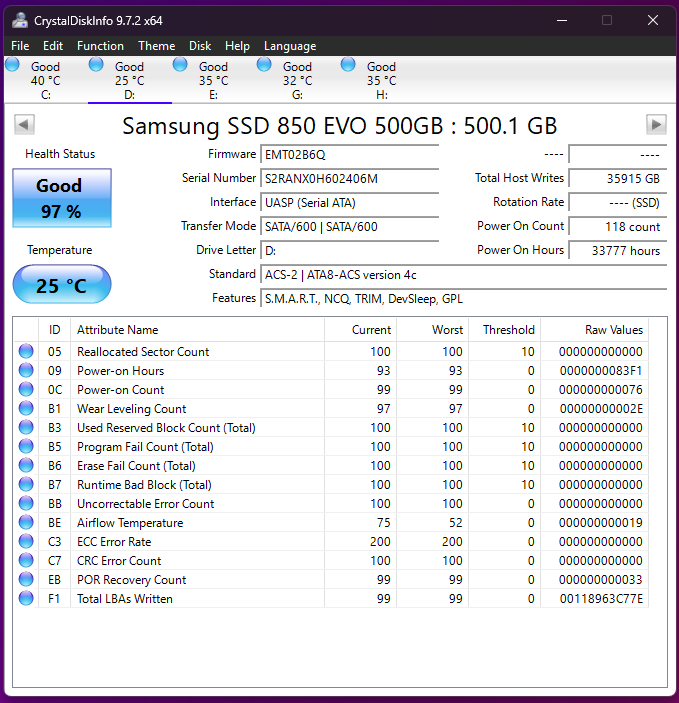
Task: Select drive H: health status orb
Action: point(348,65)
